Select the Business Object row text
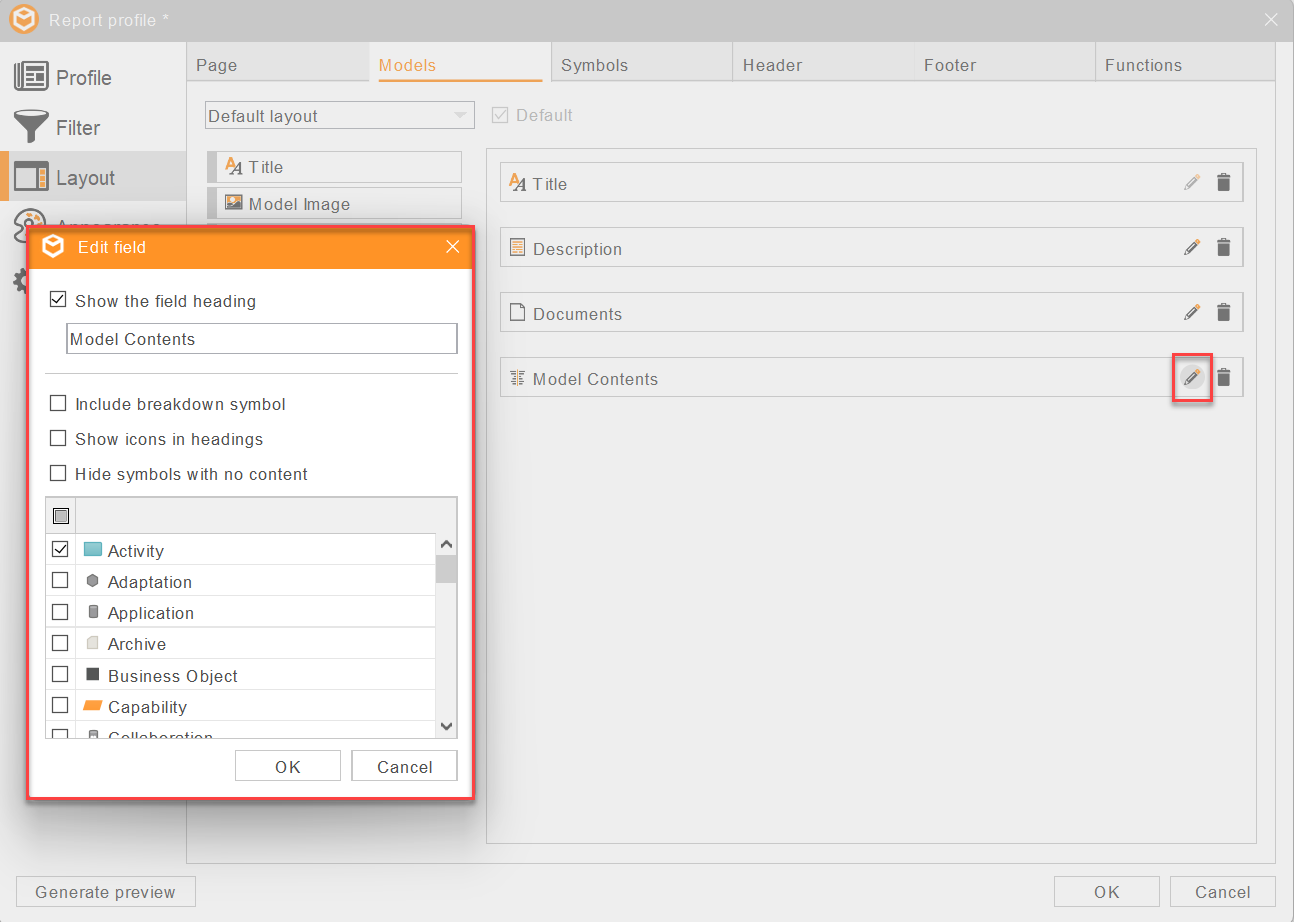Screen dimensions: 1294x922 (x=173, y=676)
